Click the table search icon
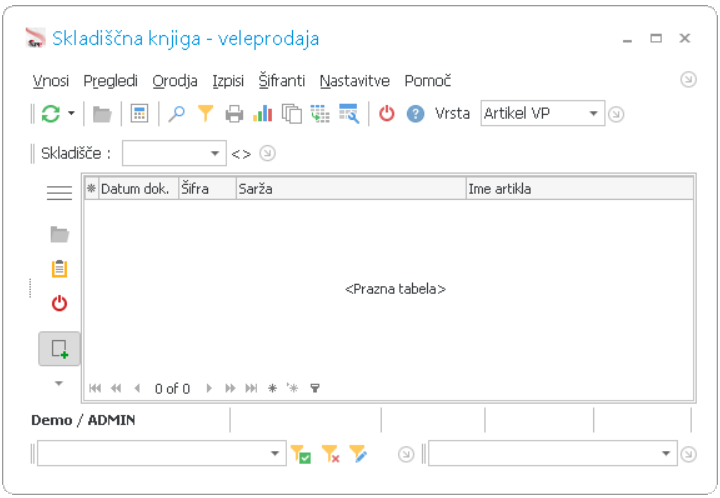This screenshot has height=498, width=720. click(x=349, y=114)
